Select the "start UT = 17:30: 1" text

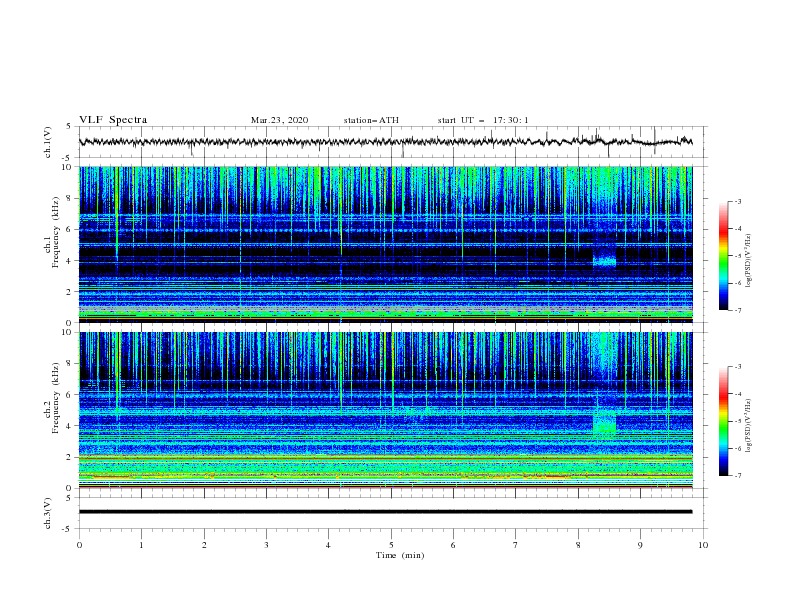coord(483,120)
